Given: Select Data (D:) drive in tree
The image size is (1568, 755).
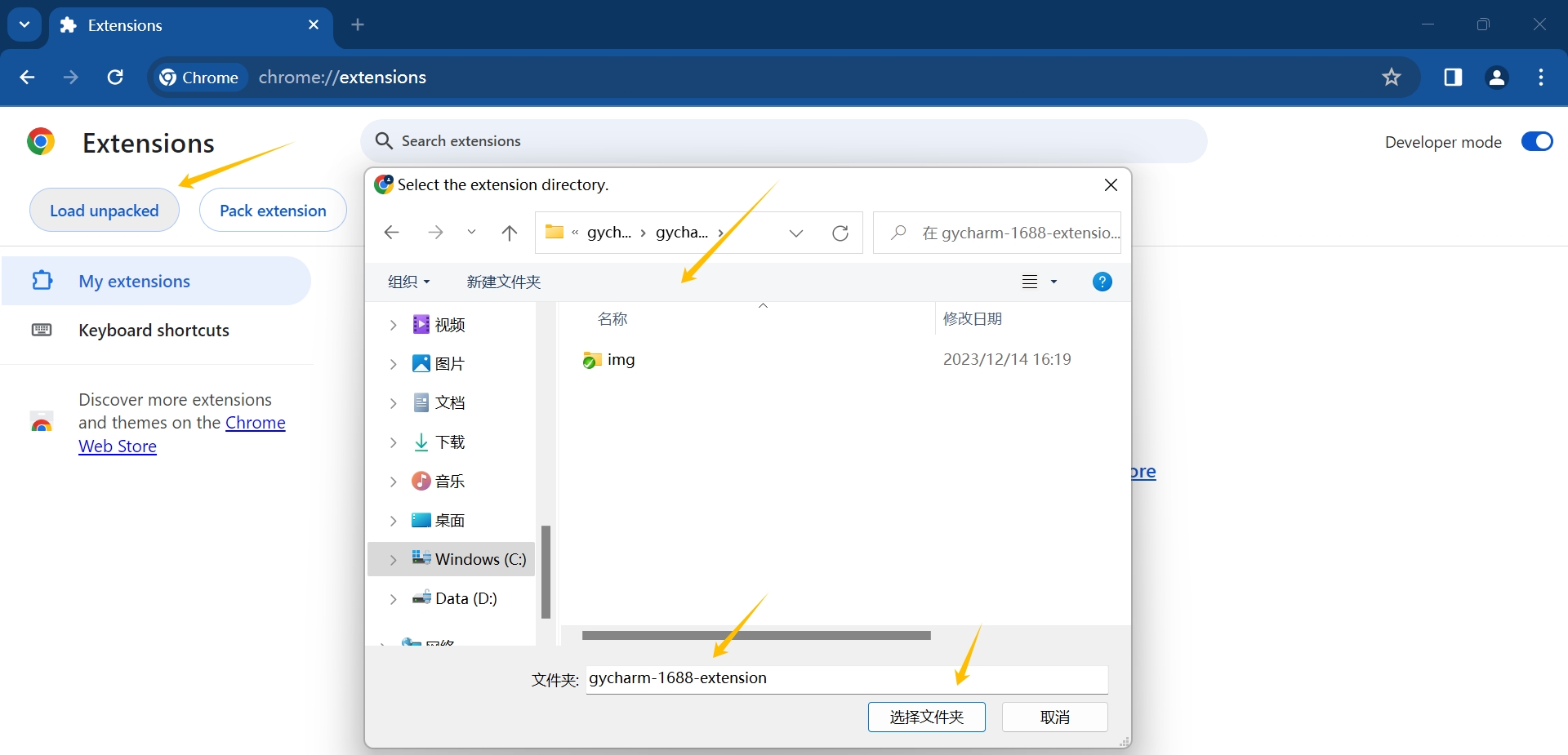Looking at the screenshot, I should (x=455, y=598).
